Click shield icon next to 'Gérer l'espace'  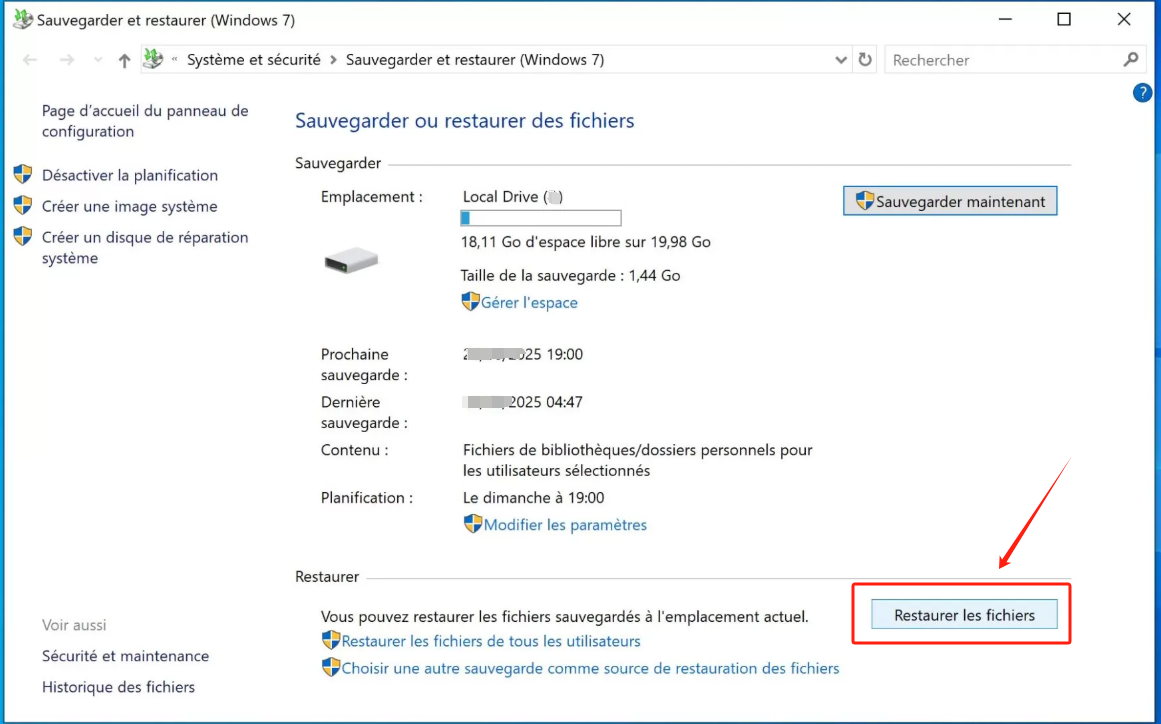470,301
